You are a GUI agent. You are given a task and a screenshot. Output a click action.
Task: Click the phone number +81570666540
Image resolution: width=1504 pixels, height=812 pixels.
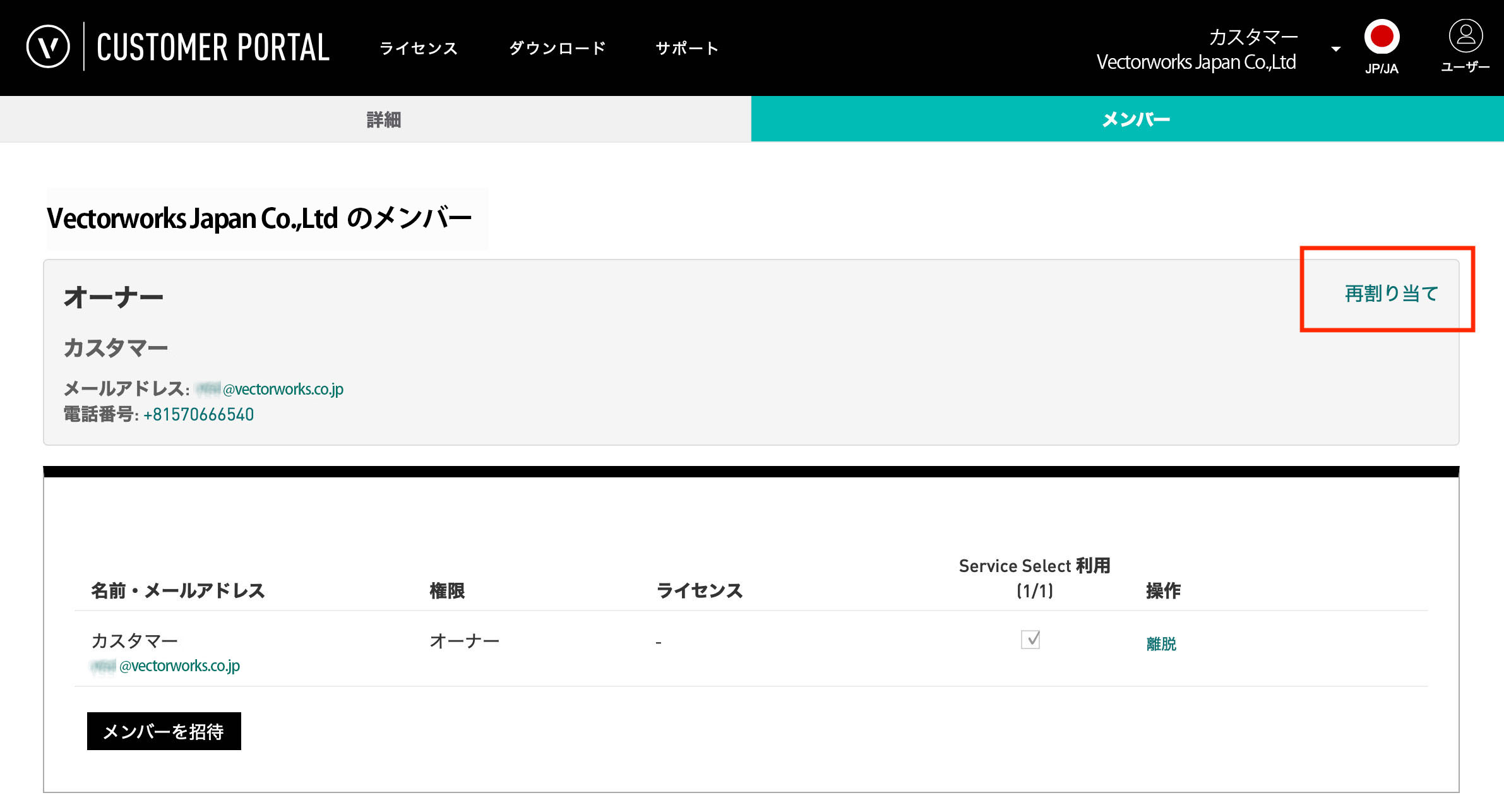[199, 414]
